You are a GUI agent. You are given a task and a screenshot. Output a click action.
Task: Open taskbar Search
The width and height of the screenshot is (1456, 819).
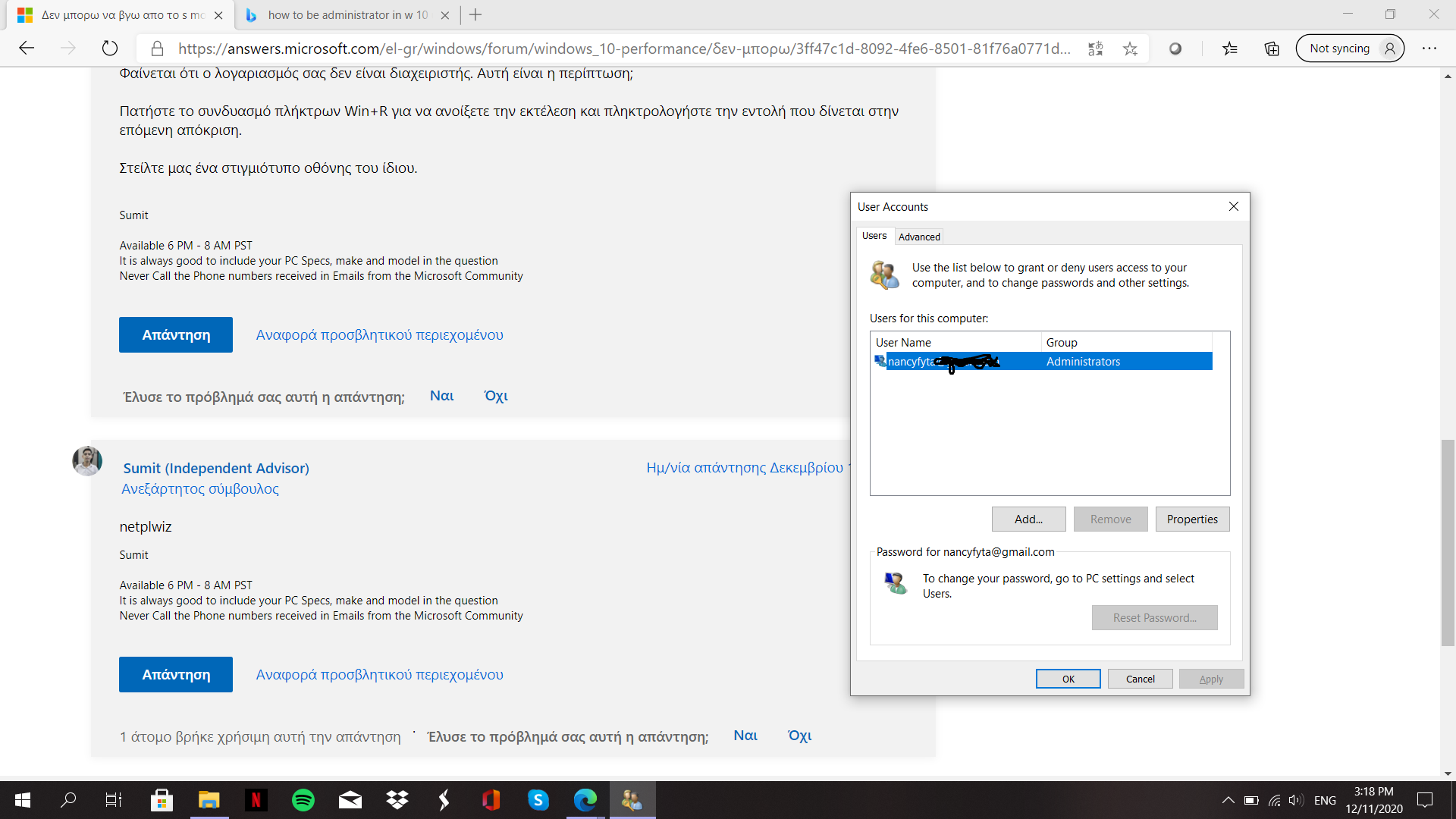68,800
